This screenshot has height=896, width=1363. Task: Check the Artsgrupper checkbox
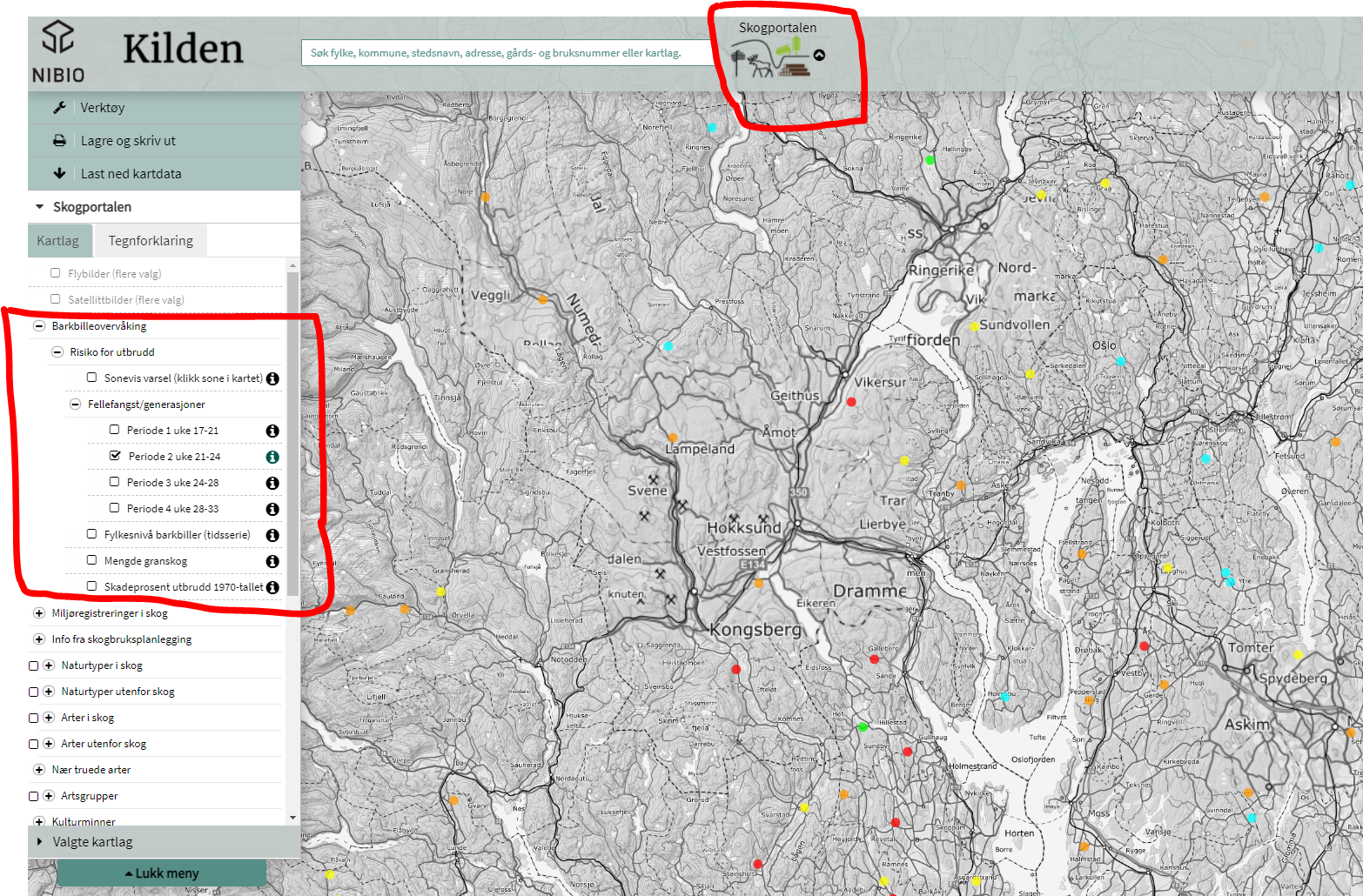[34, 796]
